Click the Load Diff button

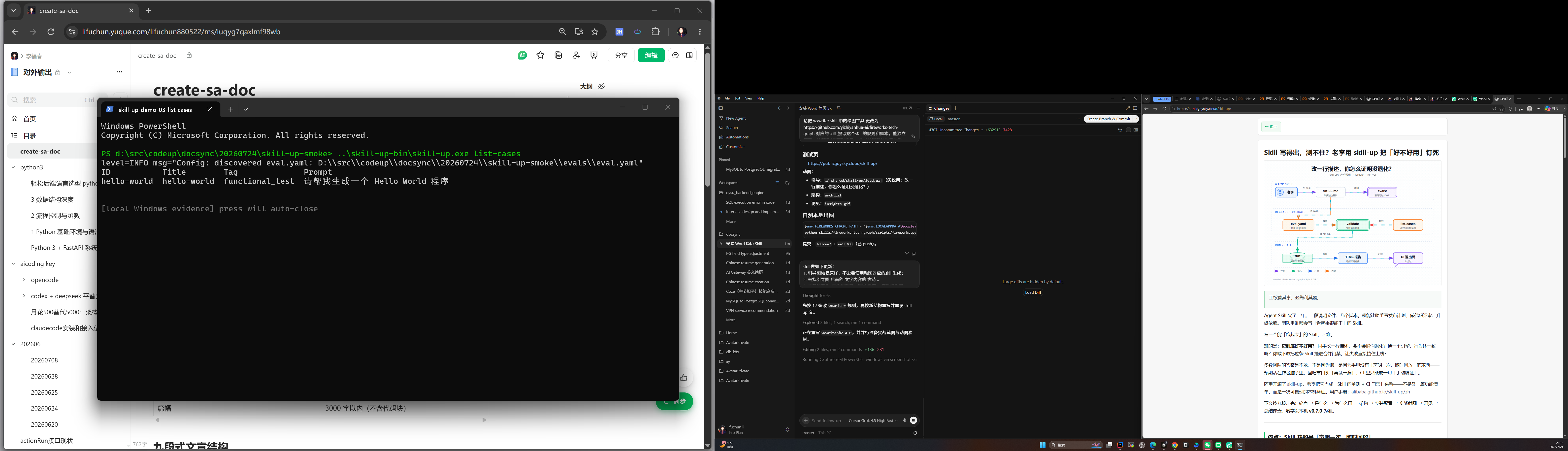(1033, 292)
